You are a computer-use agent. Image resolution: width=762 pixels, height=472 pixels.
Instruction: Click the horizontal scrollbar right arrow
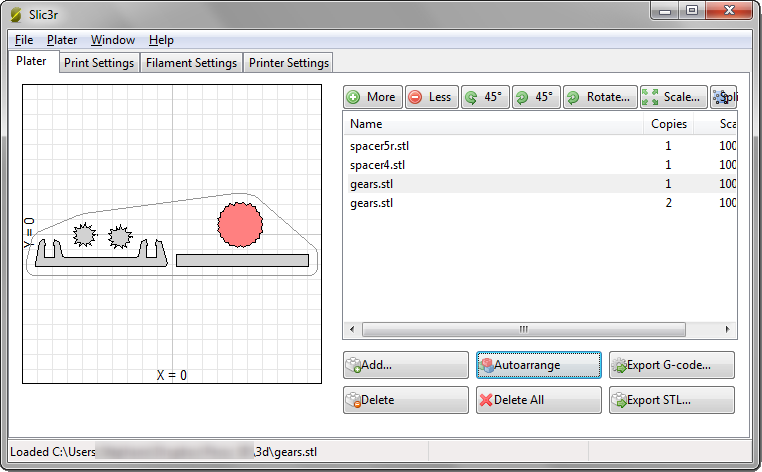727,329
